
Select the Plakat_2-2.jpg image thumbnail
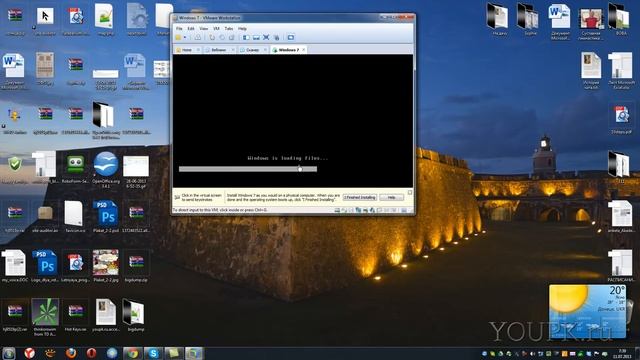click(x=106, y=266)
